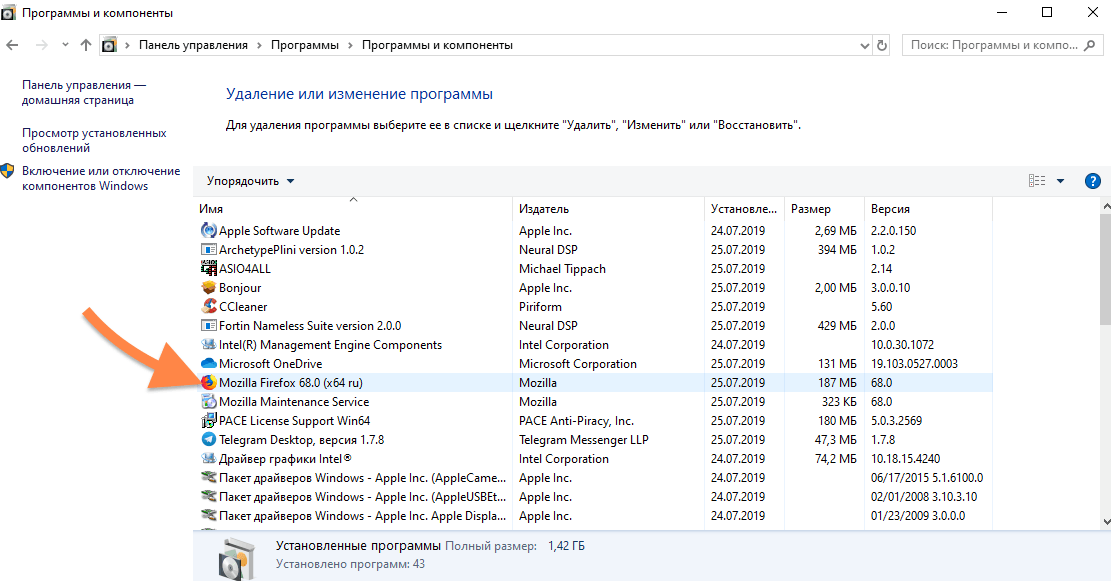Click the search magnifier icon
Screen dimensions: 1111x581
pos(1090,45)
